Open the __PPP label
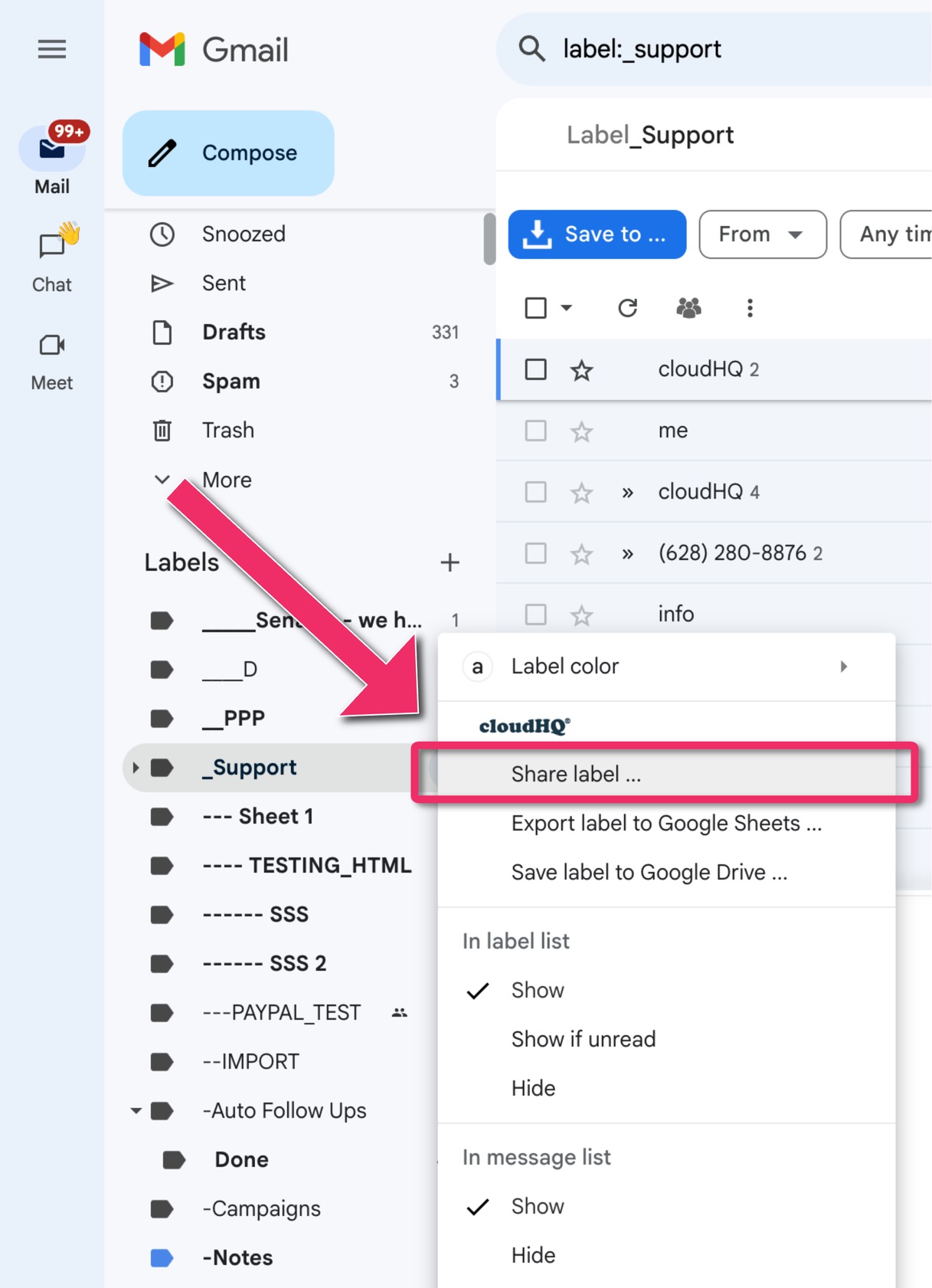 (234, 719)
